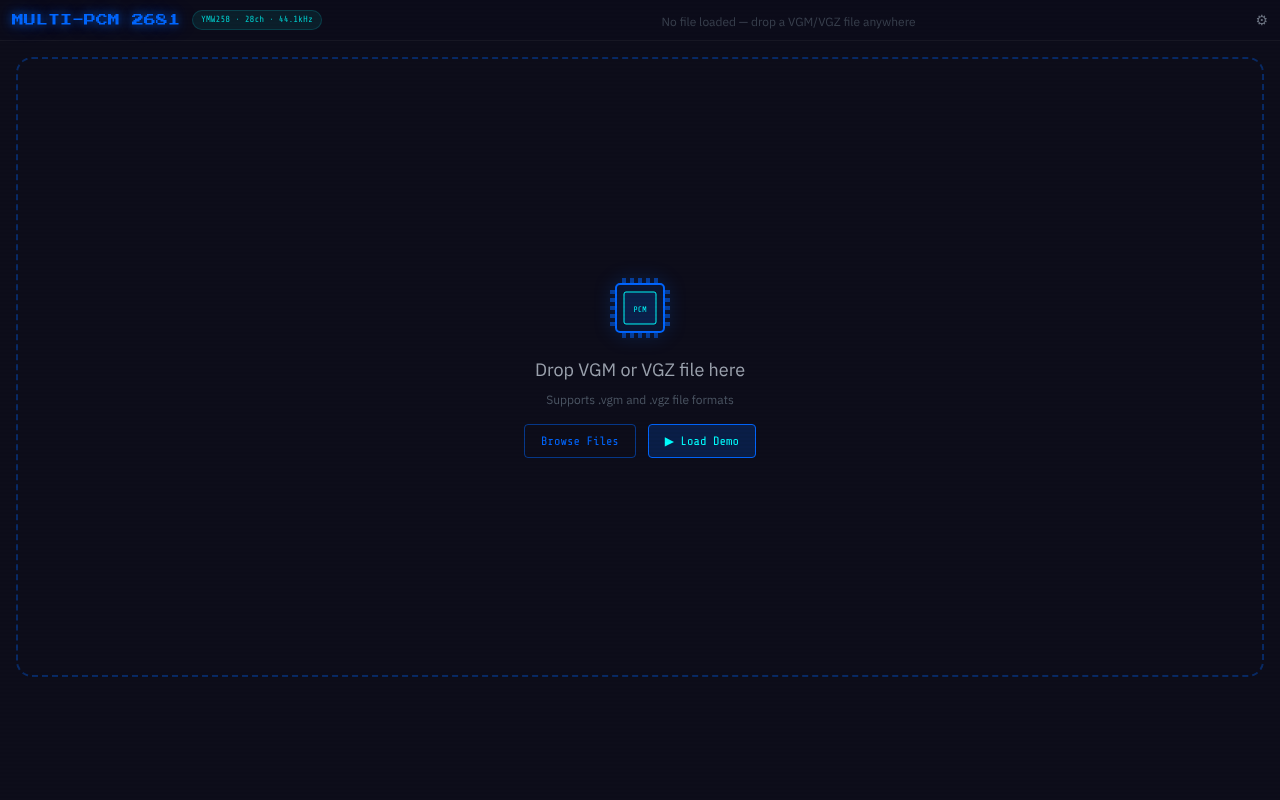Select the MULTI-PCM 2681 logo
The height and width of the screenshot is (800, 1280).
pyautogui.click(x=95, y=19)
